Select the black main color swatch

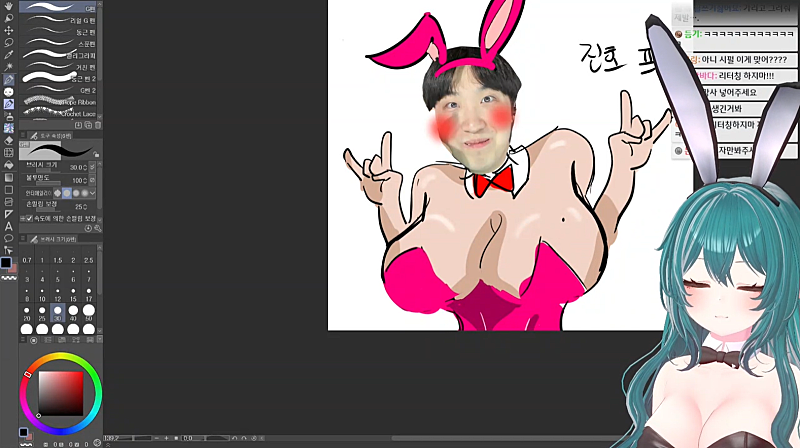6,262
